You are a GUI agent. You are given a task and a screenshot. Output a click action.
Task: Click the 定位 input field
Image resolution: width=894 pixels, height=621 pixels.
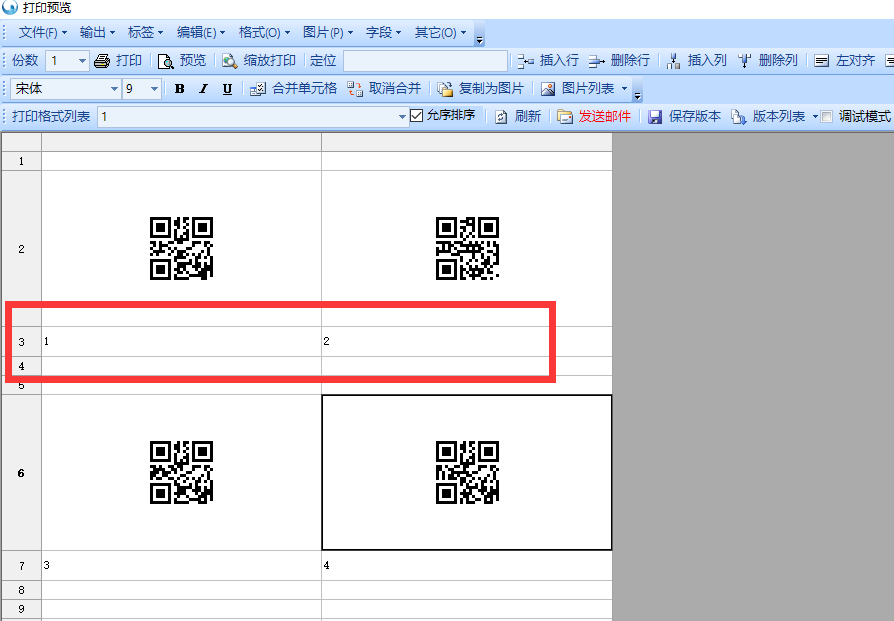425,61
